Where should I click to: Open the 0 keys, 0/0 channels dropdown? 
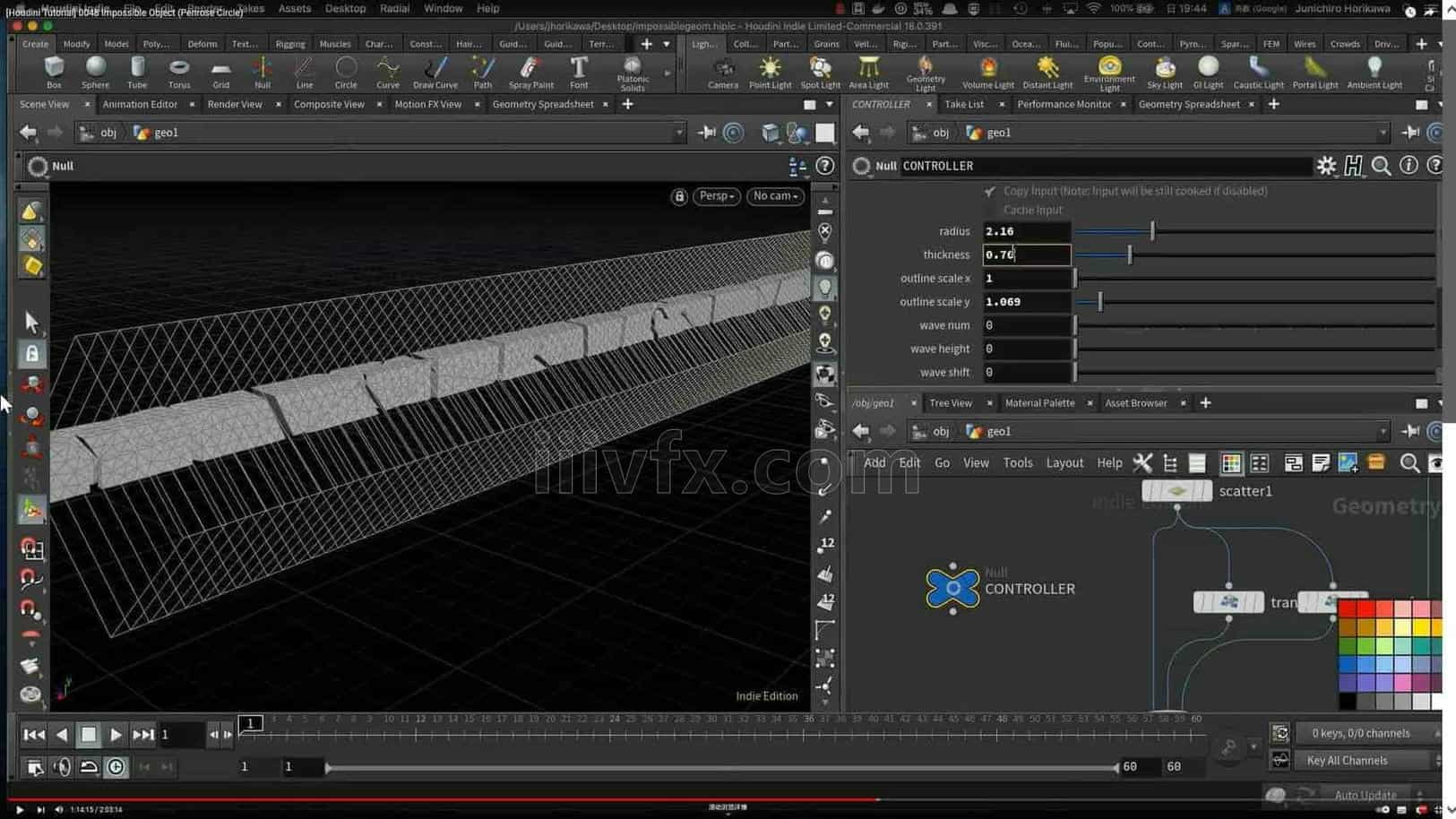1366,733
